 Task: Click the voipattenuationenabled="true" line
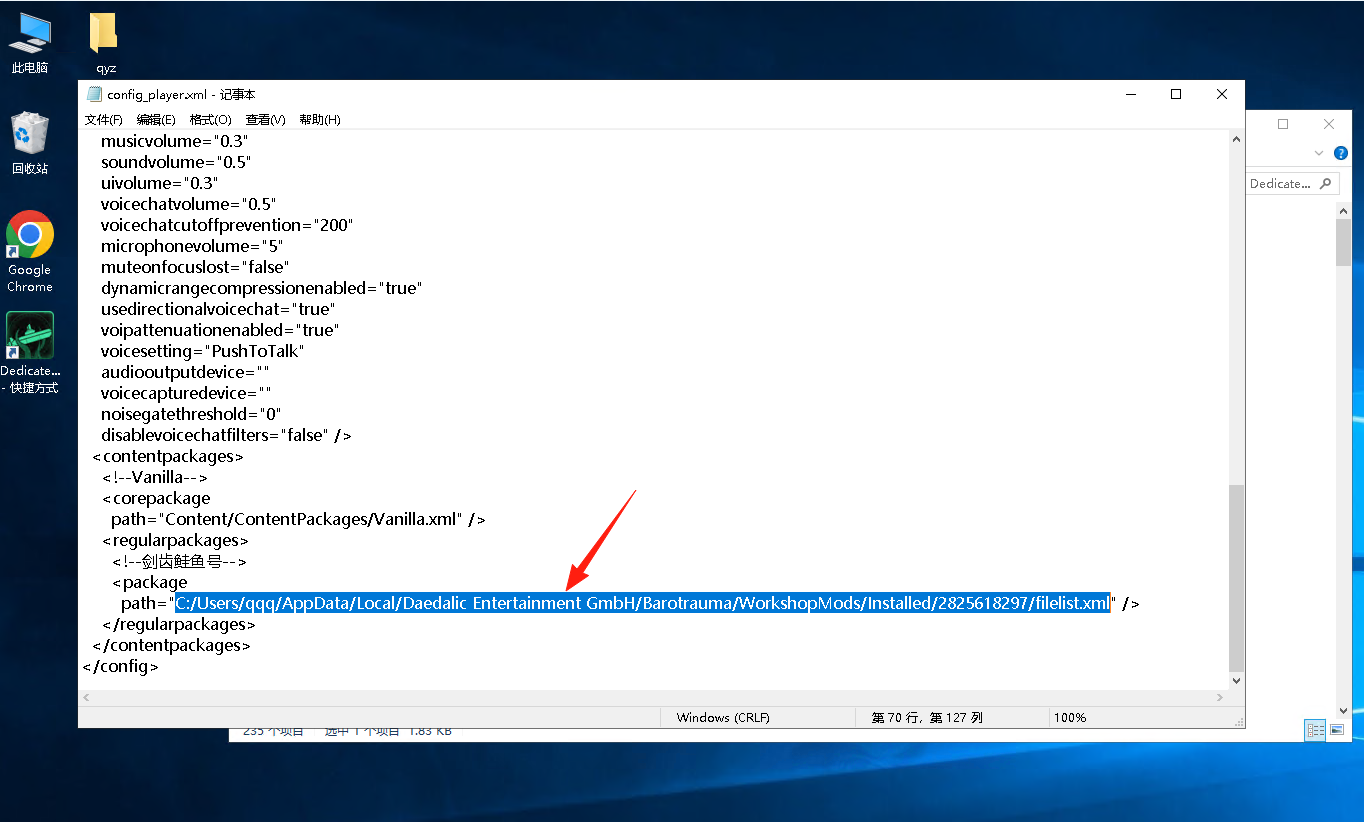click(x=220, y=330)
